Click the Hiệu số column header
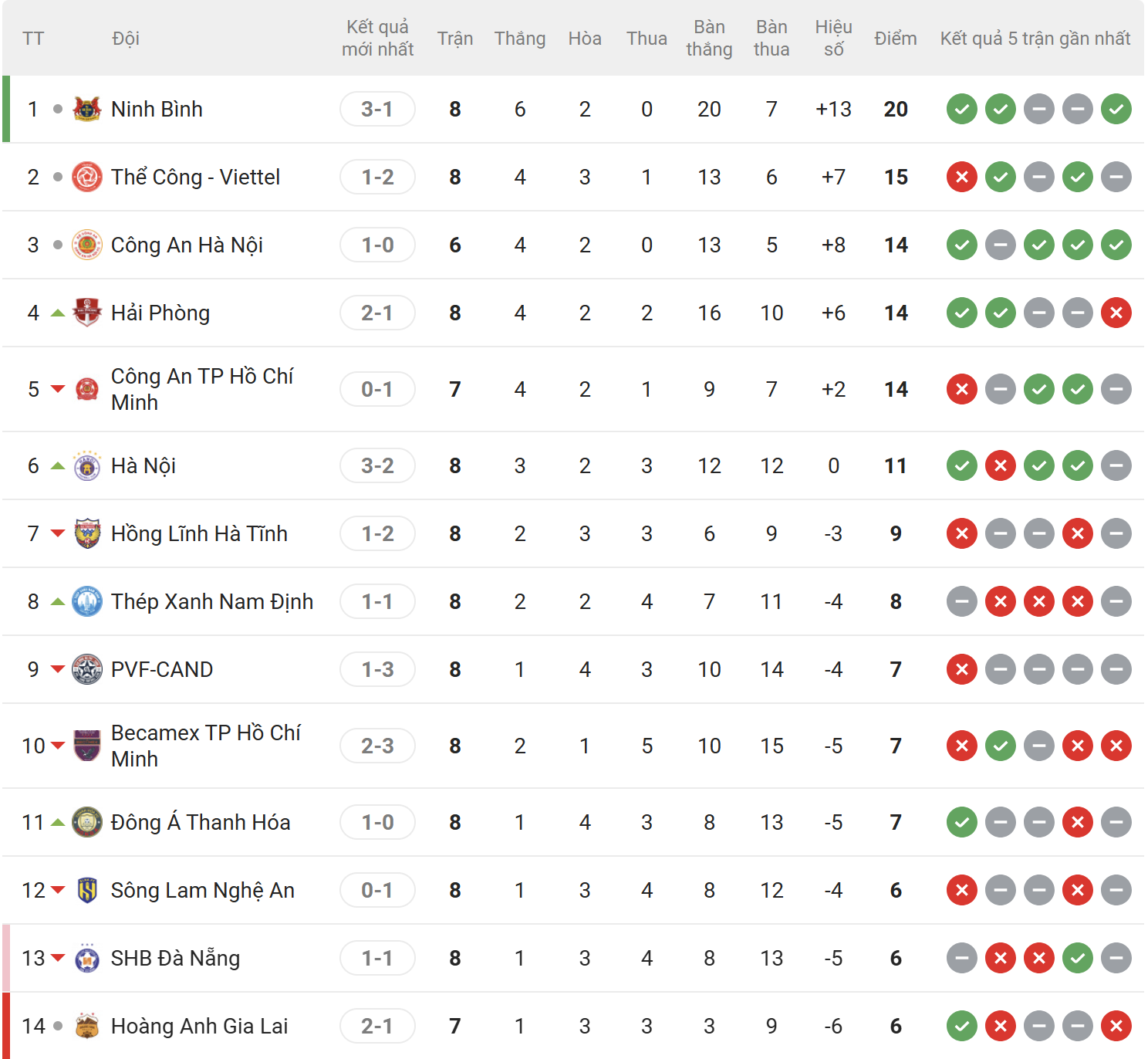1148x1059 pixels. [833, 39]
